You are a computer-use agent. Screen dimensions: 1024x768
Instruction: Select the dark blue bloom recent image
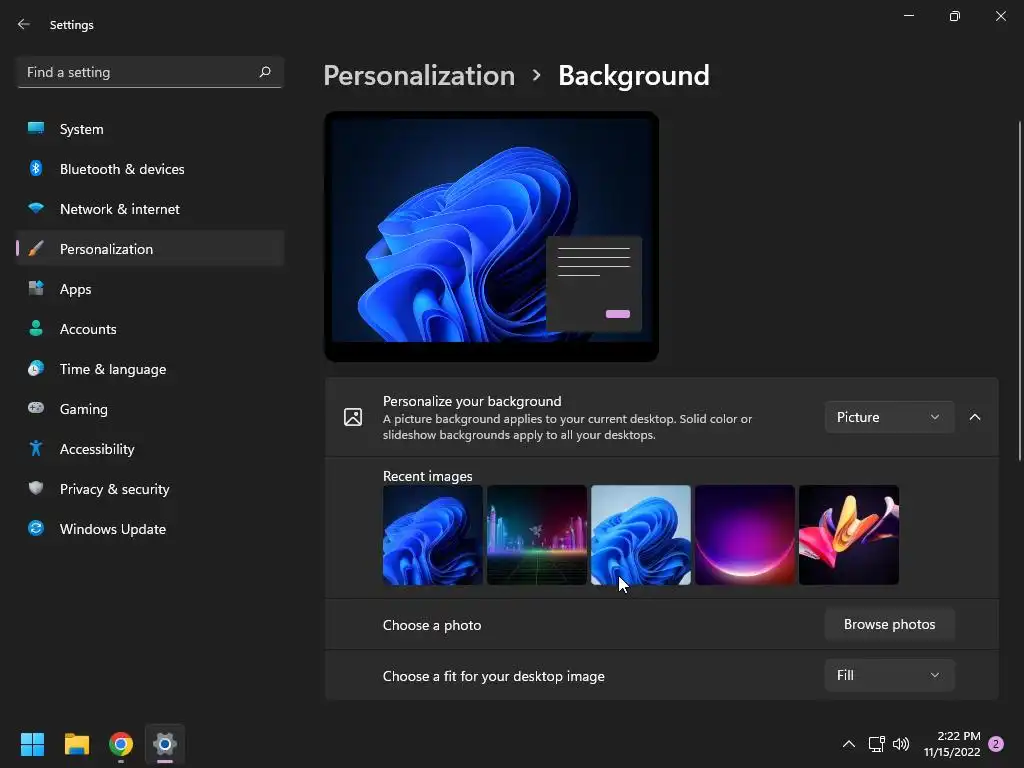[432, 535]
